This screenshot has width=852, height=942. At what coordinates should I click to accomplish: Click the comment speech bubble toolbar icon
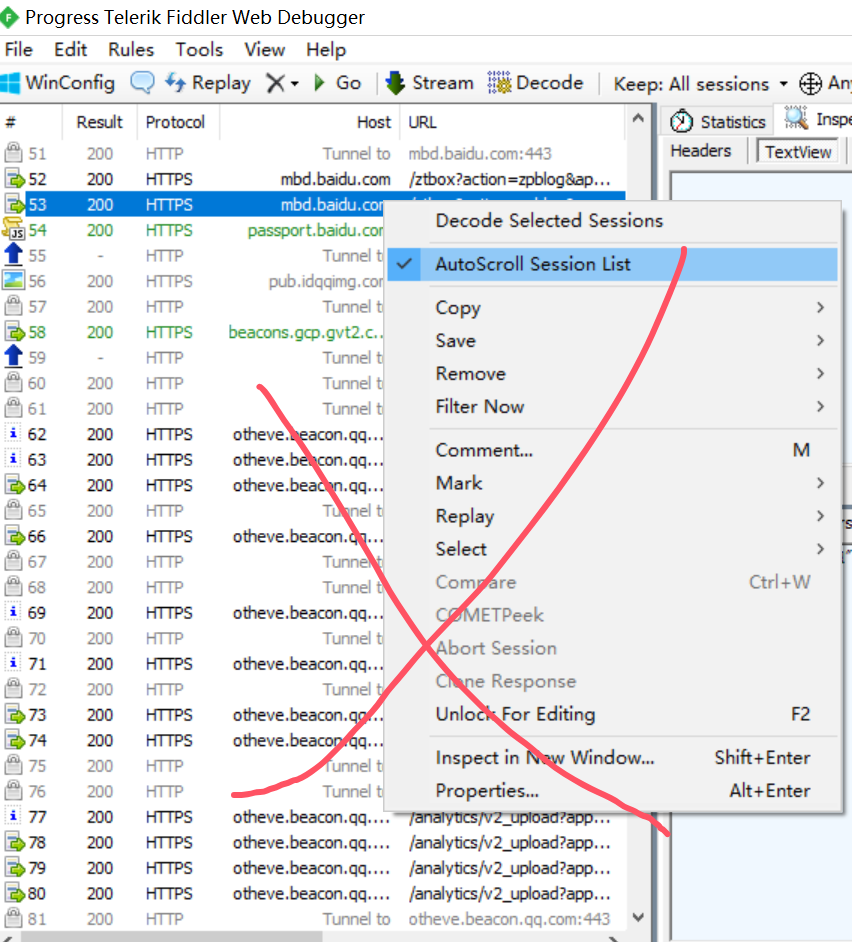click(142, 82)
